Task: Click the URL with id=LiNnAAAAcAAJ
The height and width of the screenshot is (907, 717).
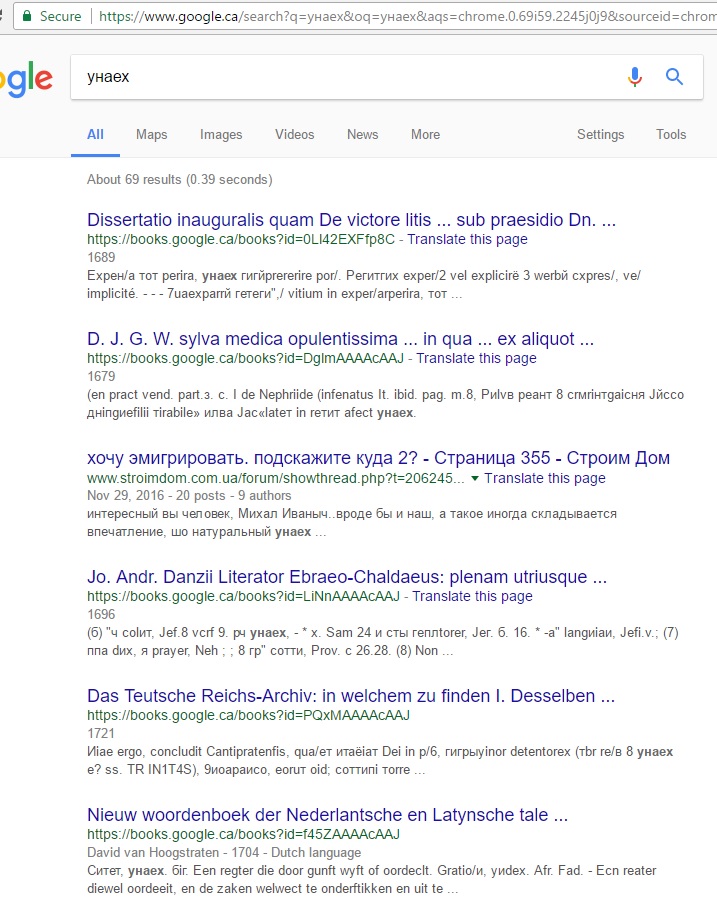Action: (243, 596)
